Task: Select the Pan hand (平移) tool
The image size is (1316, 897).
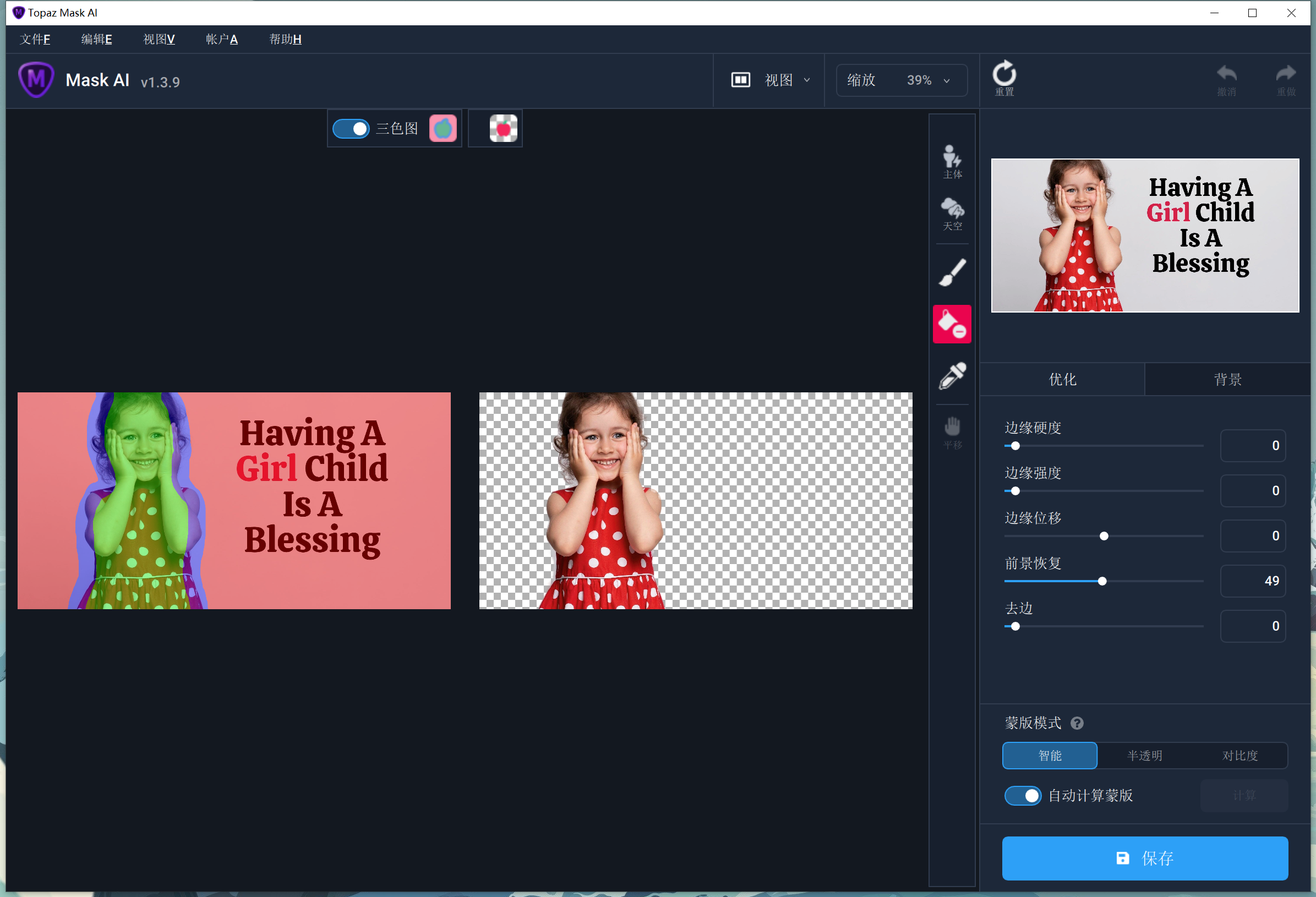Action: pos(952,431)
